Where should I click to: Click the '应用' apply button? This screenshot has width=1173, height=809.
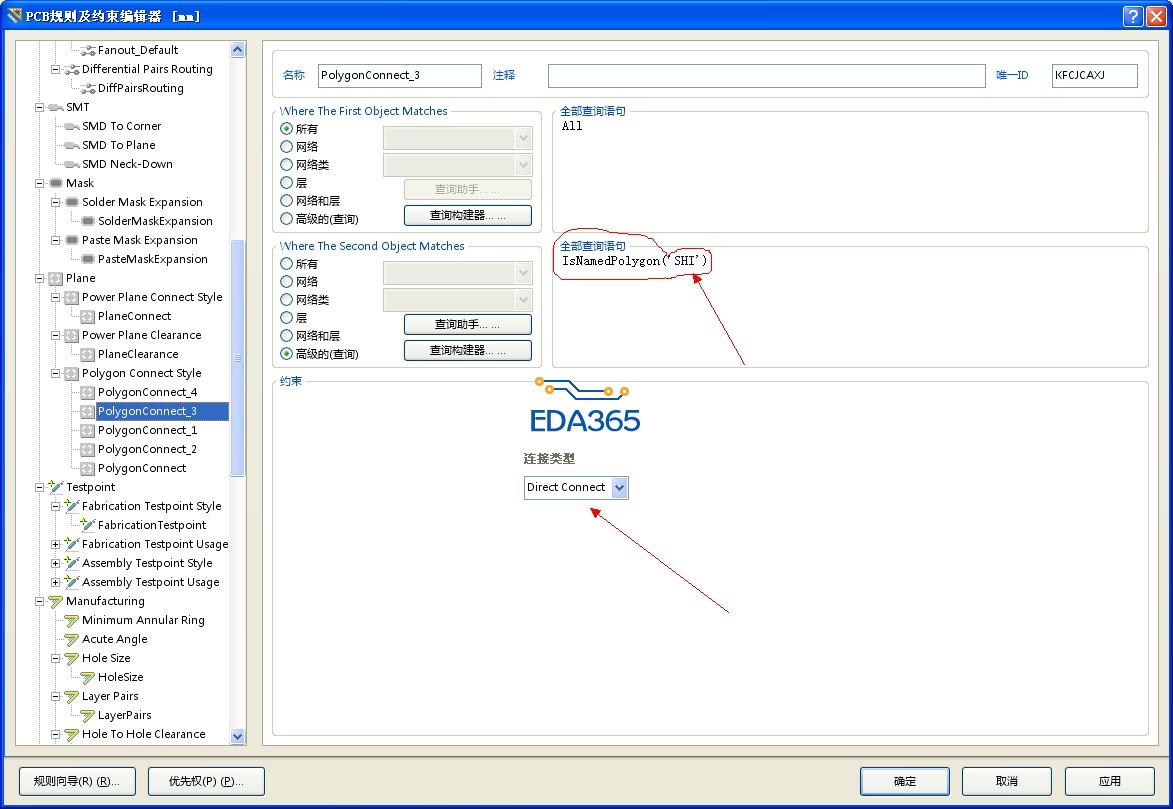point(1109,781)
